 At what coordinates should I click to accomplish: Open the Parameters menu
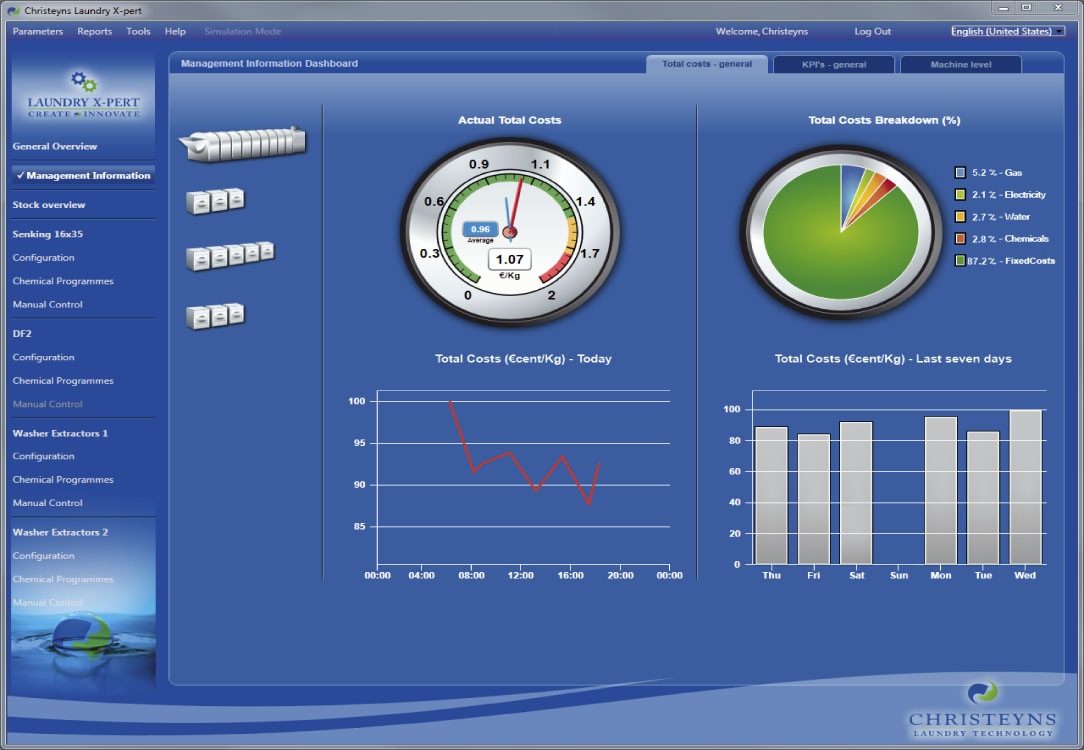tap(37, 31)
